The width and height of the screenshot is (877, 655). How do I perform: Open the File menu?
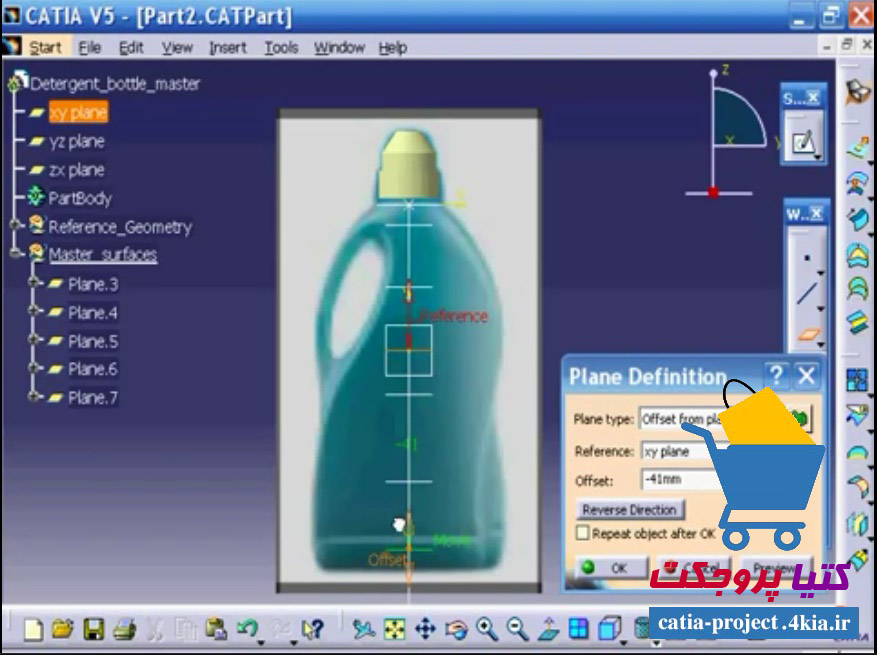pos(89,48)
